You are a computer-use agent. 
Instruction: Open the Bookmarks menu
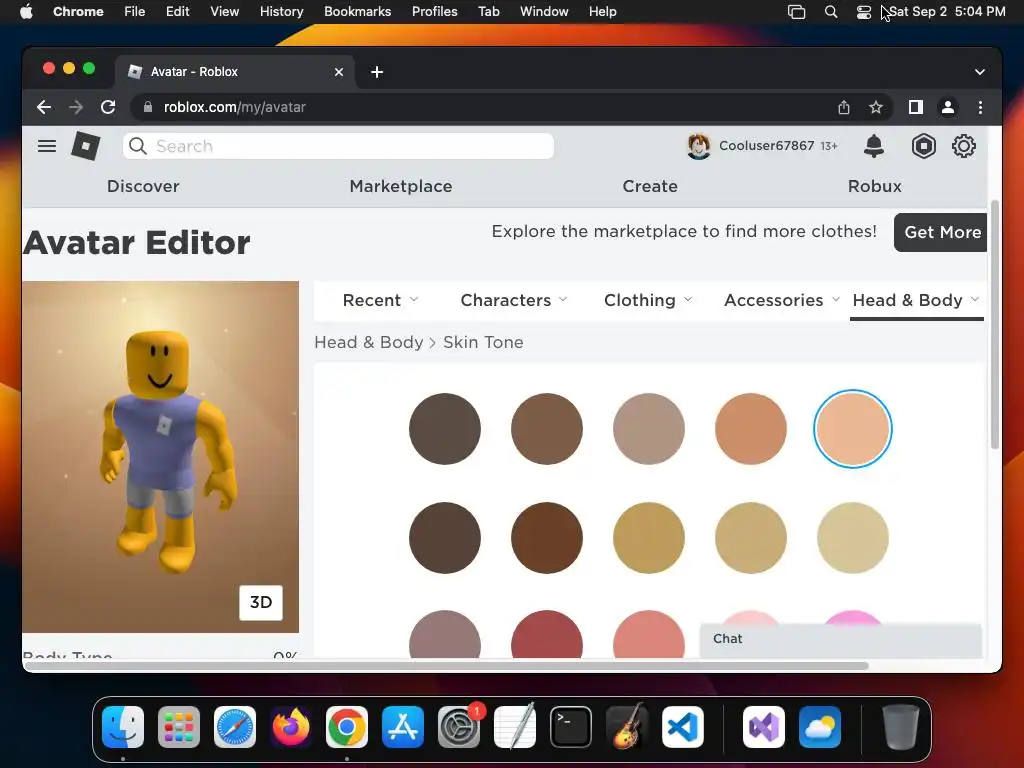point(357,12)
